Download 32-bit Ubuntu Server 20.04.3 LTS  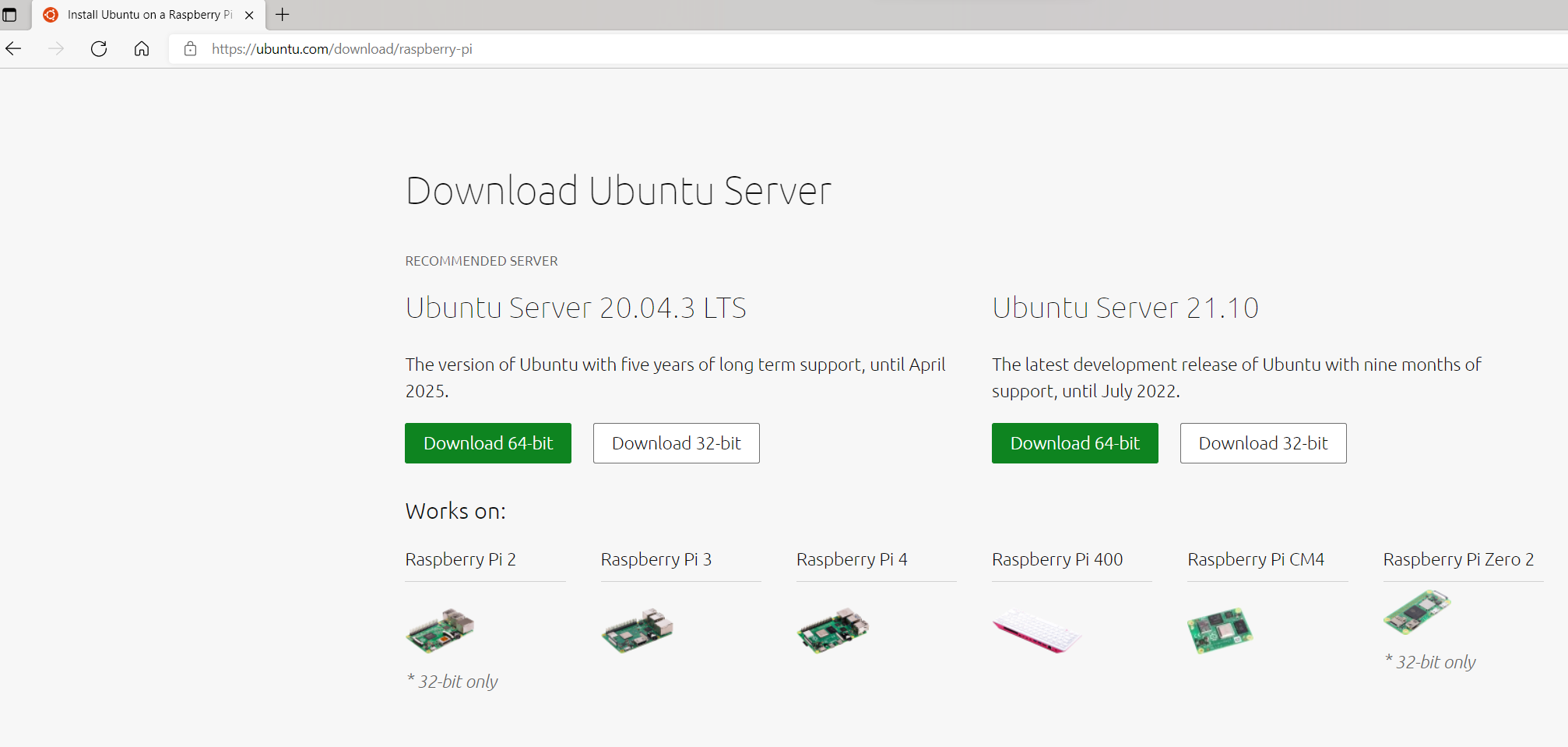click(677, 443)
